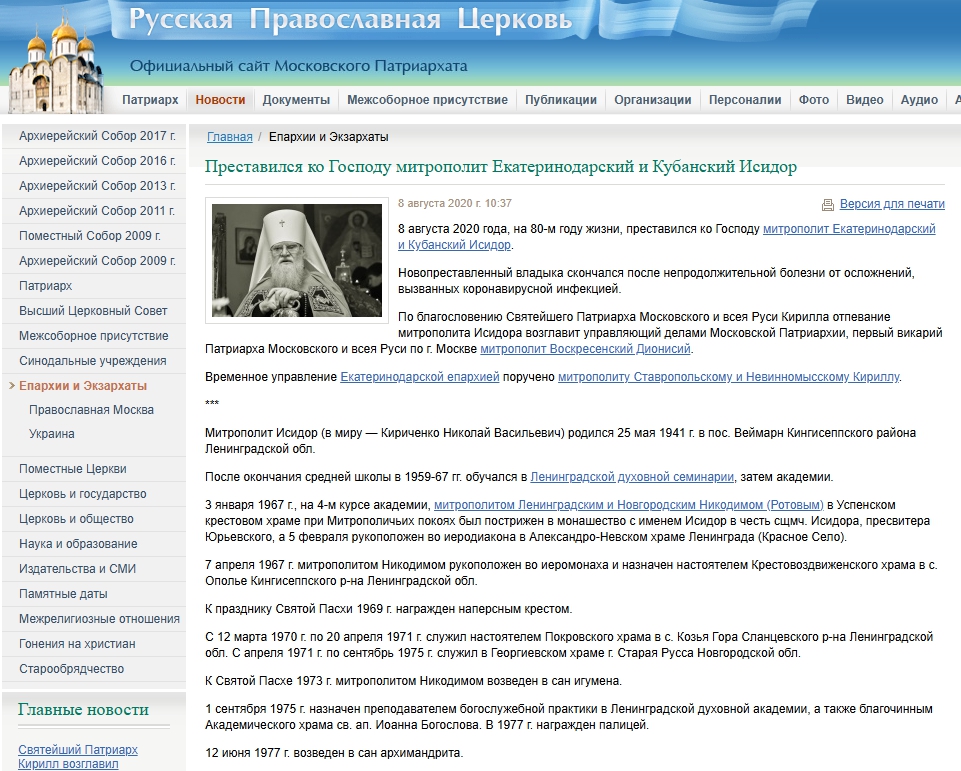Open the Персоналии top menu item
Viewport: 961px width, 771px height.
pos(745,100)
